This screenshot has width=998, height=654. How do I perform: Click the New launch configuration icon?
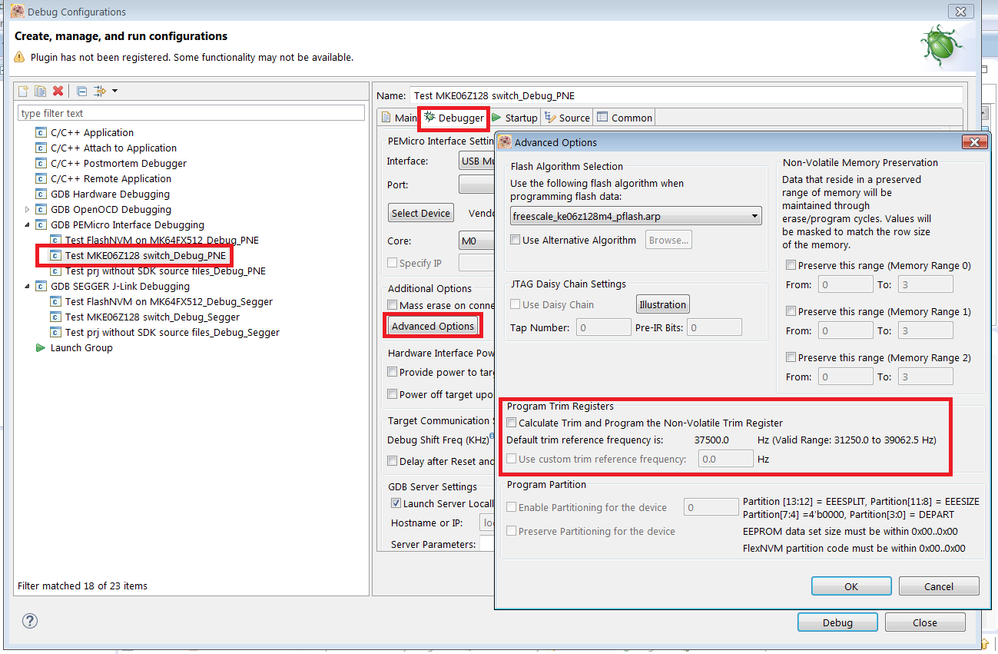[x=23, y=91]
